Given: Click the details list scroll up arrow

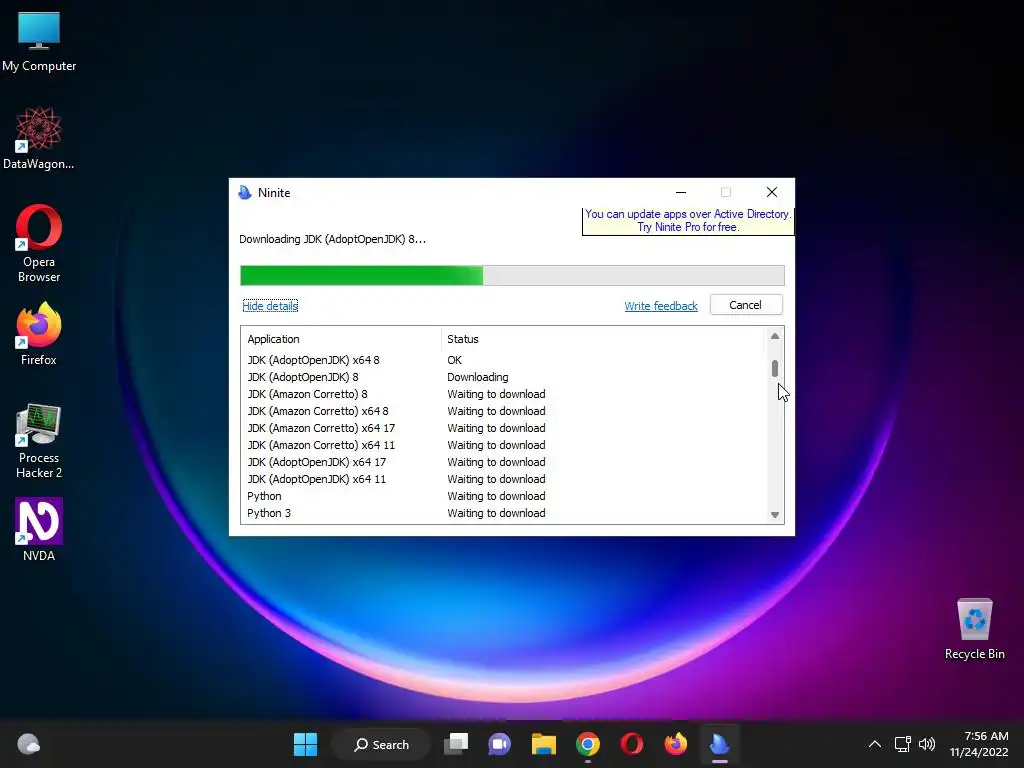Looking at the screenshot, I should (x=775, y=336).
